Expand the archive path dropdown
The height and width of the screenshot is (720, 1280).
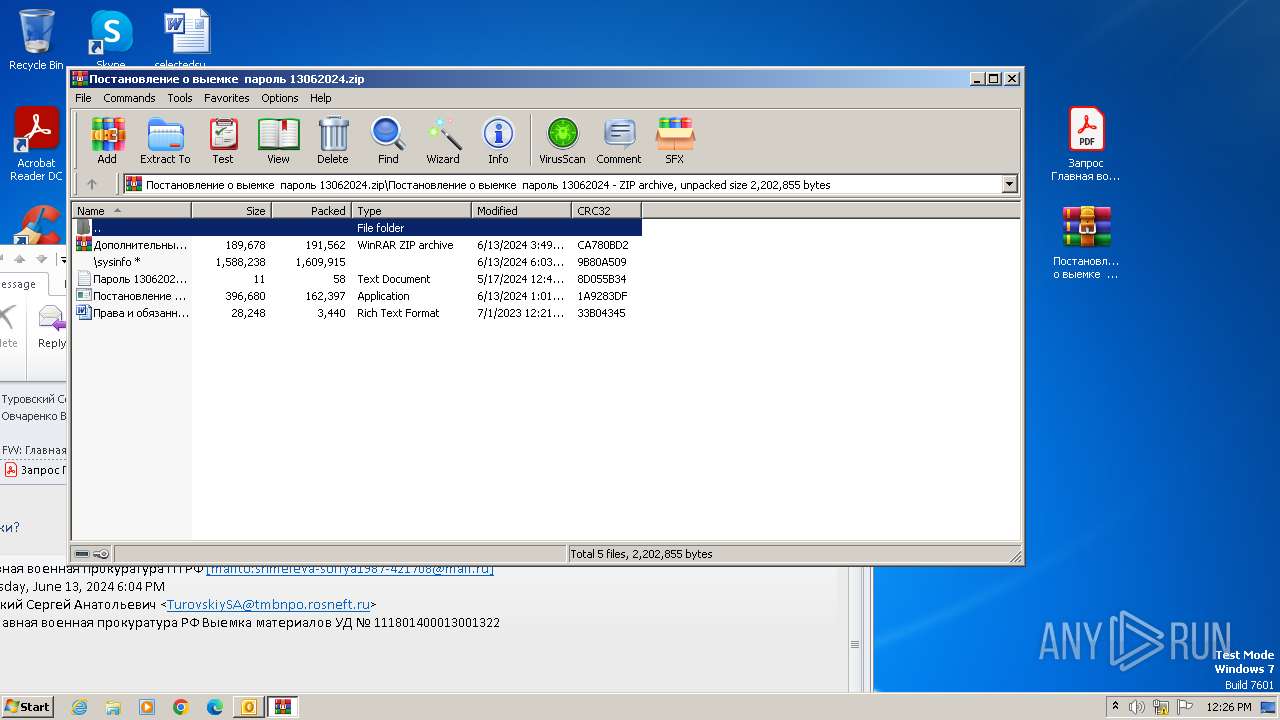[1009, 184]
